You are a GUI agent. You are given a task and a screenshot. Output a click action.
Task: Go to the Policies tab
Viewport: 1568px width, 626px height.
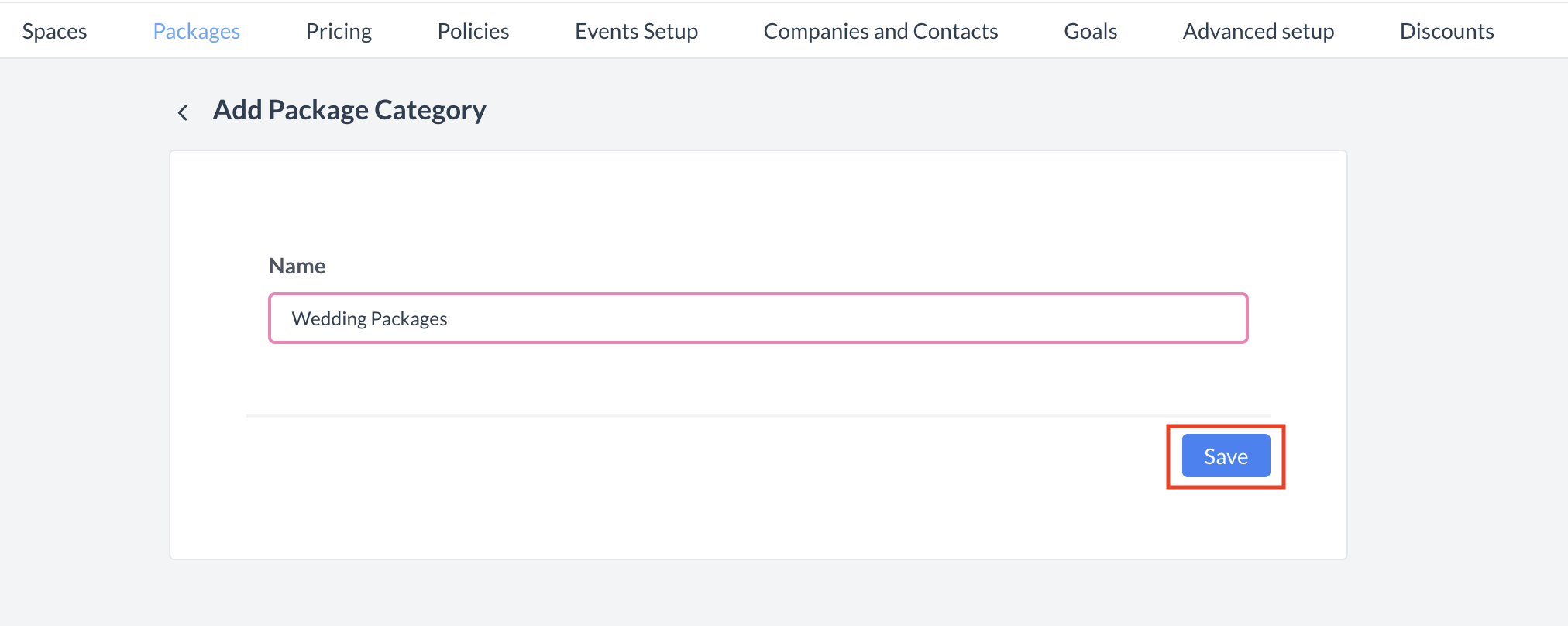pos(473,31)
